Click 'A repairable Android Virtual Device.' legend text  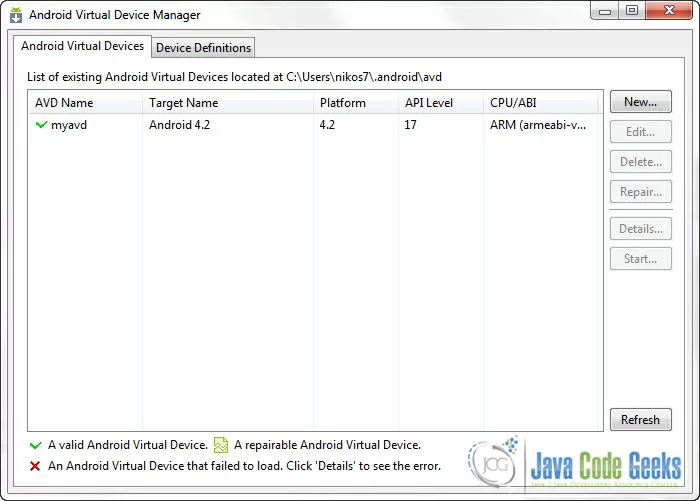(x=327, y=445)
